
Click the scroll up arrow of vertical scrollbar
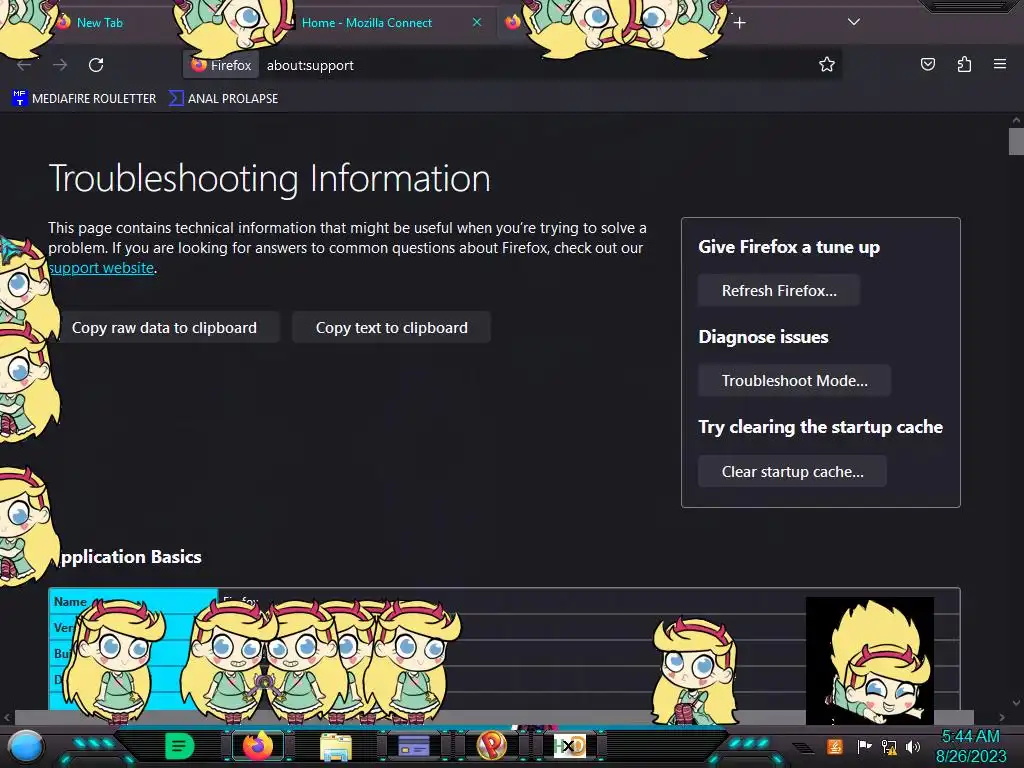(1016, 120)
